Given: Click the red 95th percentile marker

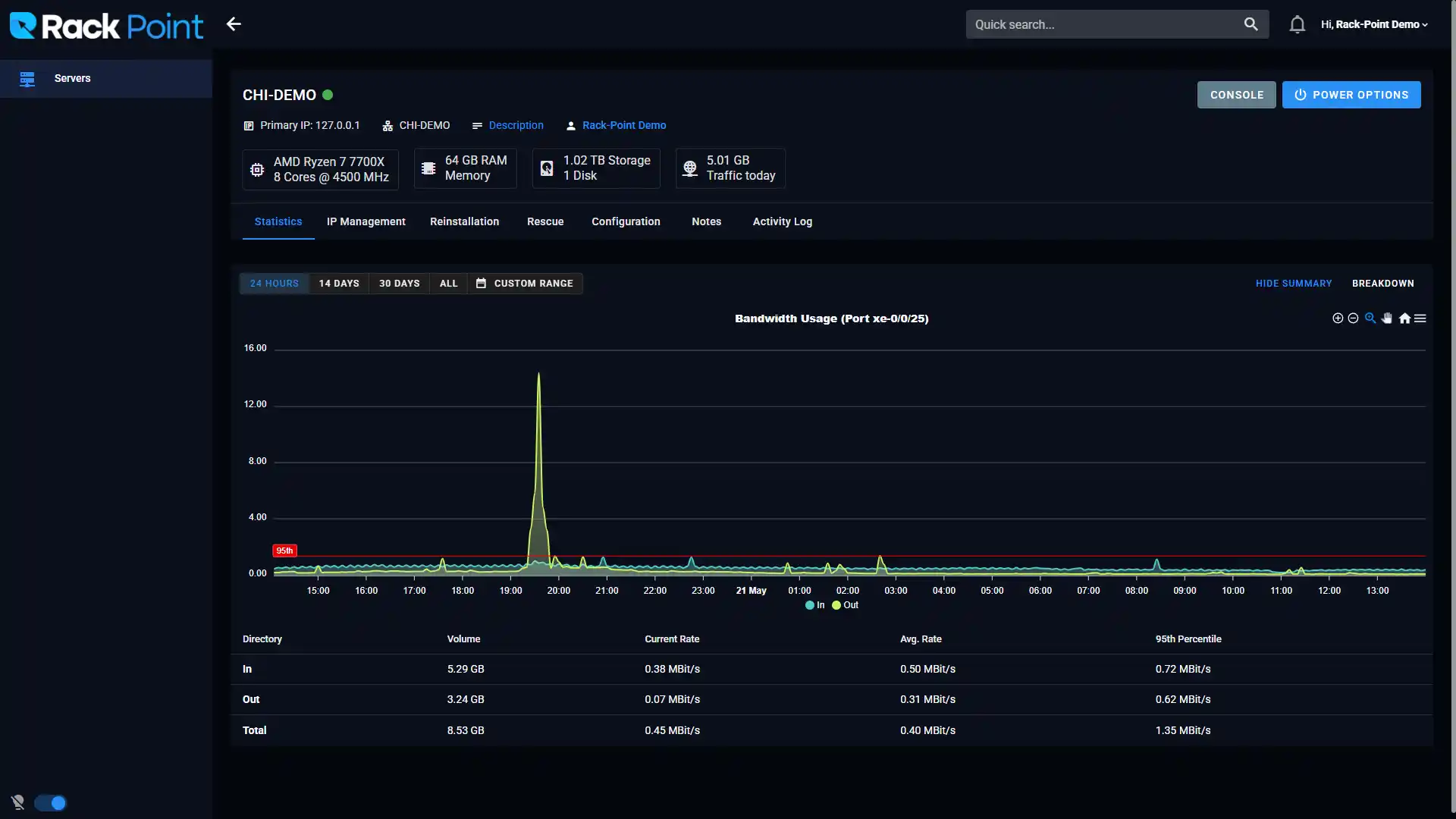Looking at the screenshot, I should [284, 551].
